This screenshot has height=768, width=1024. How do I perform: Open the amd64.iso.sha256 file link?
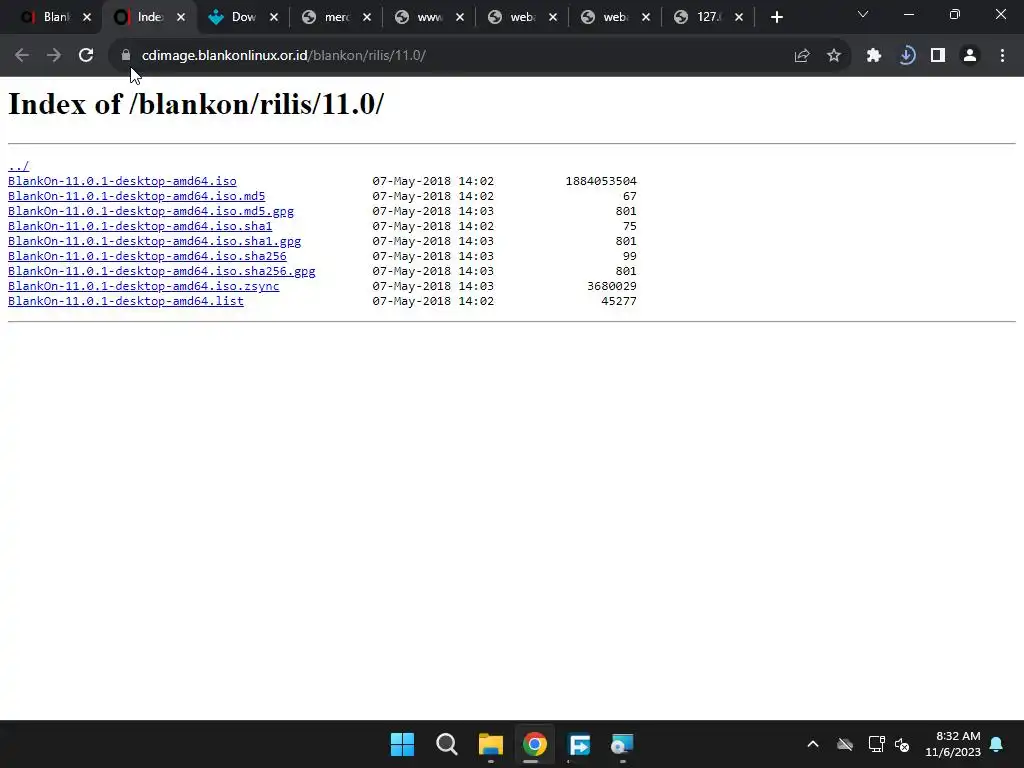click(x=147, y=256)
